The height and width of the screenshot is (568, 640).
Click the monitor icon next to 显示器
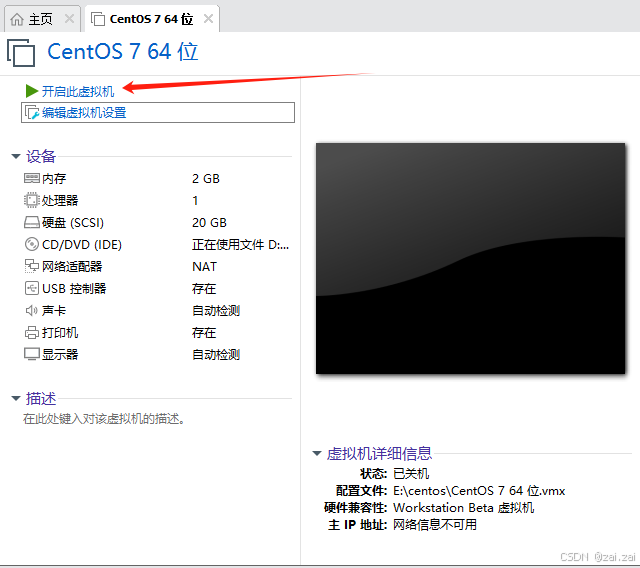(x=32, y=354)
